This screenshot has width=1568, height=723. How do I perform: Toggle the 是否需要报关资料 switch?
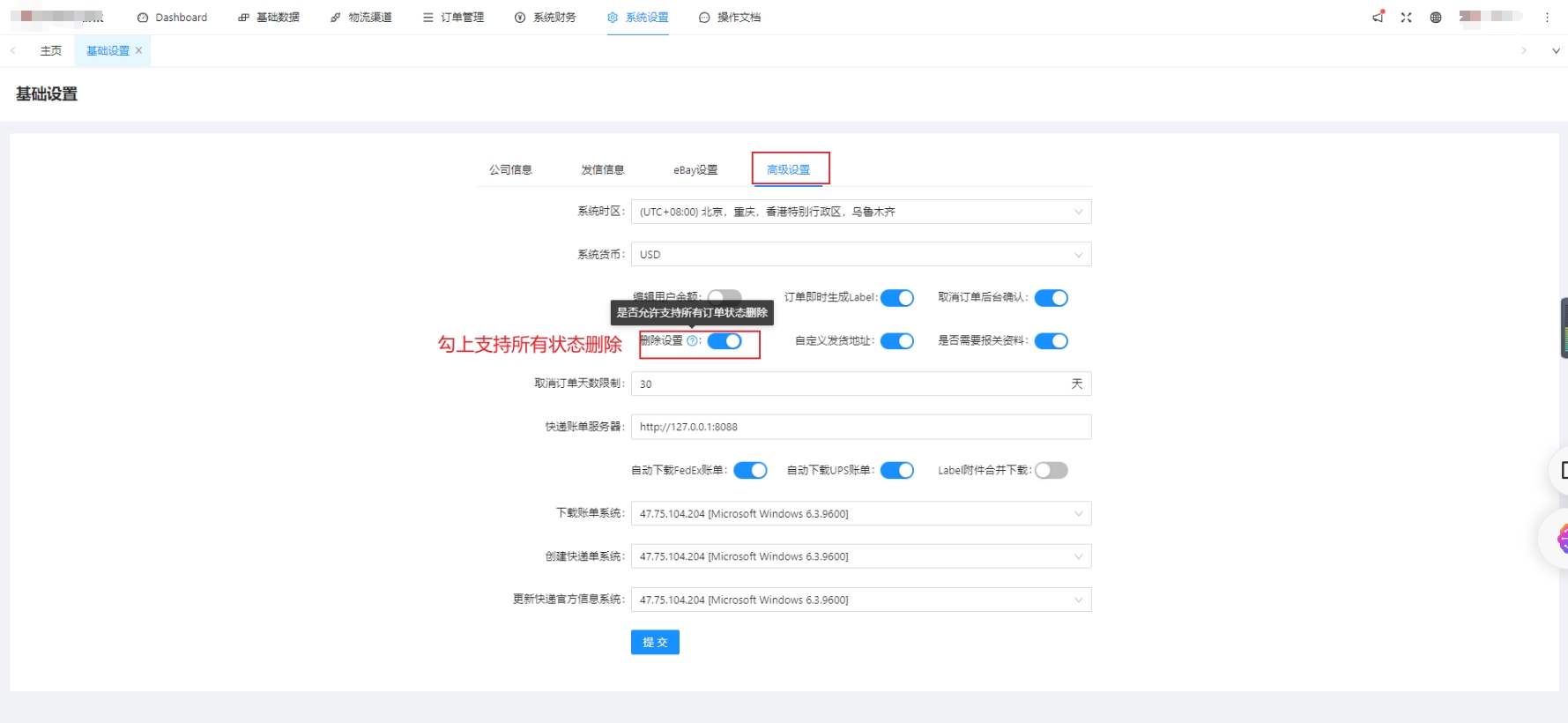click(1052, 341)
